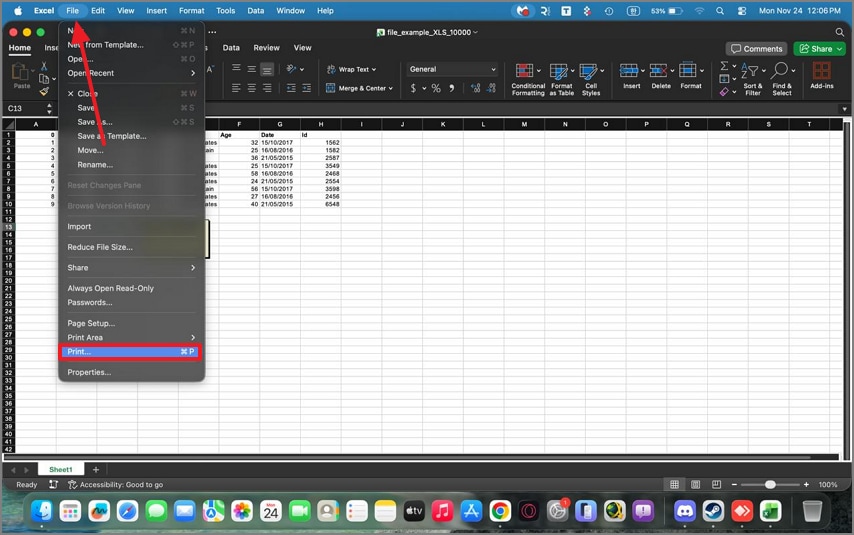854x535 pixels.
Task: Click the percent style icon
Action: tap(436, 88)
